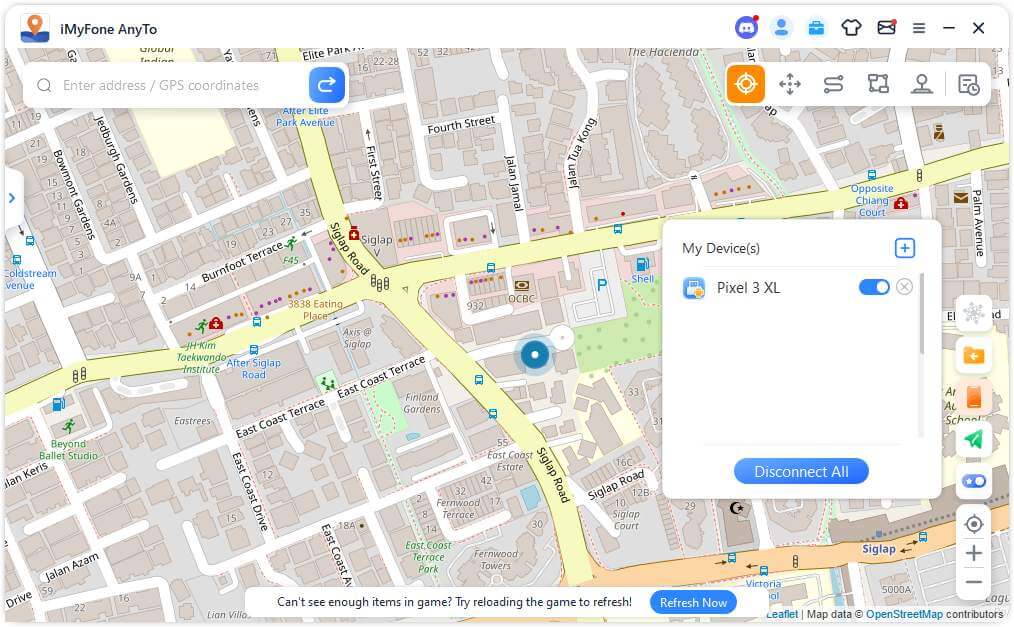Open the Discord community icon

(746, 28)
